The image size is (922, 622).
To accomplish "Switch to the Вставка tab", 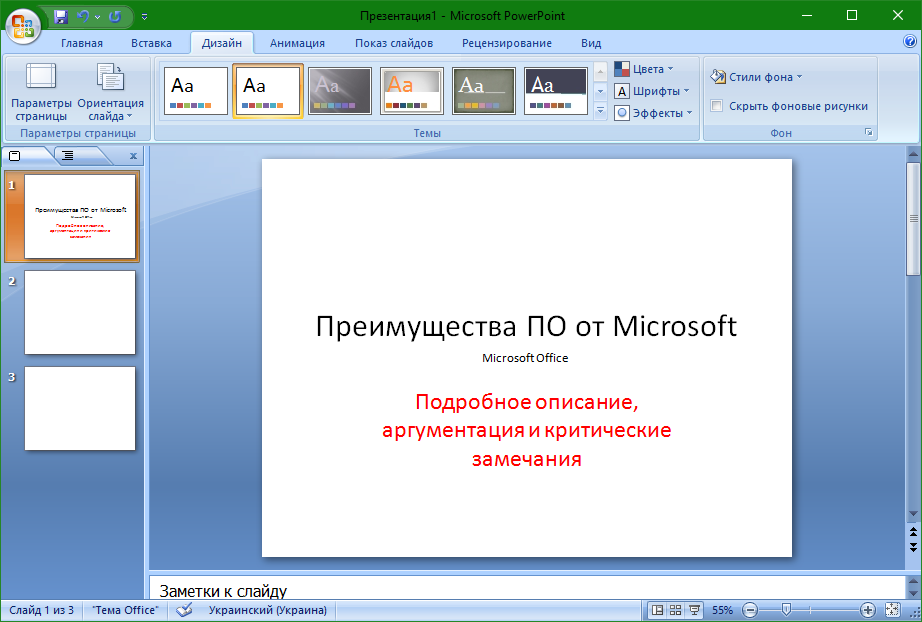I will [x=151, y=43].
